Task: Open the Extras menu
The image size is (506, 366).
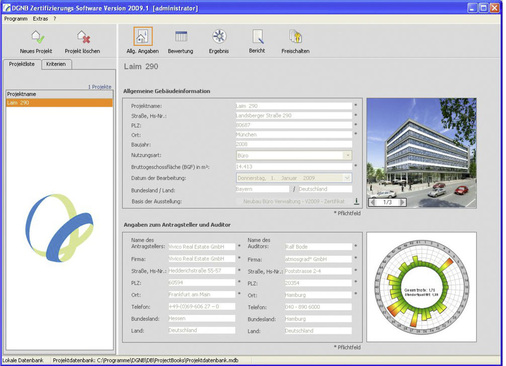Action: coord(40,19)
